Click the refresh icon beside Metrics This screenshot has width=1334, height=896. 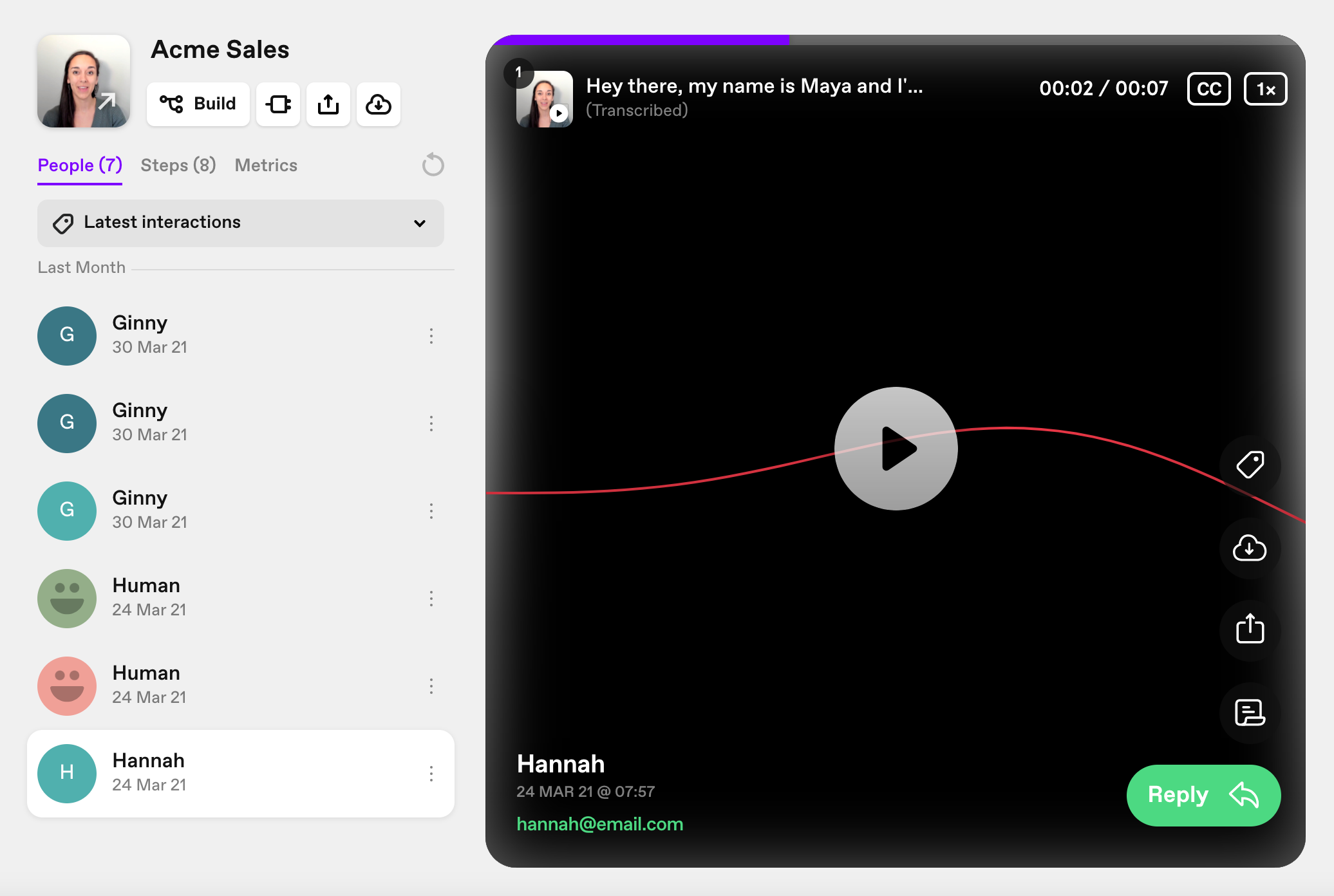pos(433,165)
